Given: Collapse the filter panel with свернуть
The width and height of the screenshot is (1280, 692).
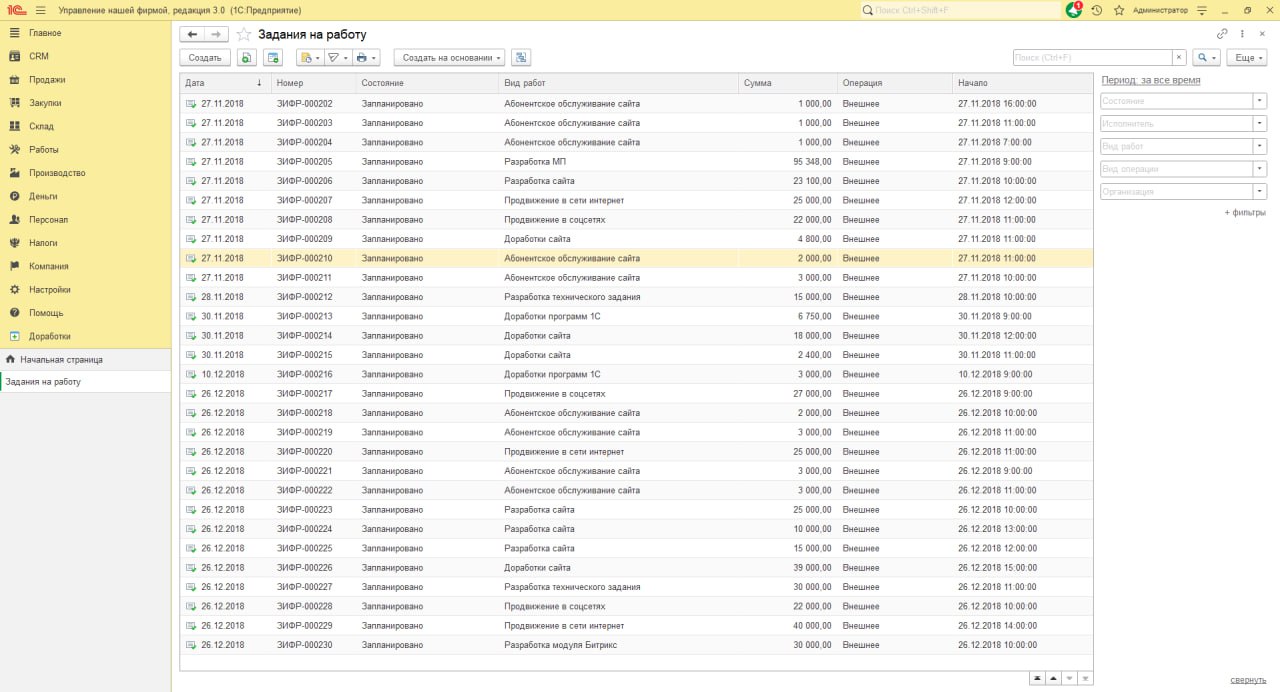Looking at the screenshot, I should point(1247,680).
